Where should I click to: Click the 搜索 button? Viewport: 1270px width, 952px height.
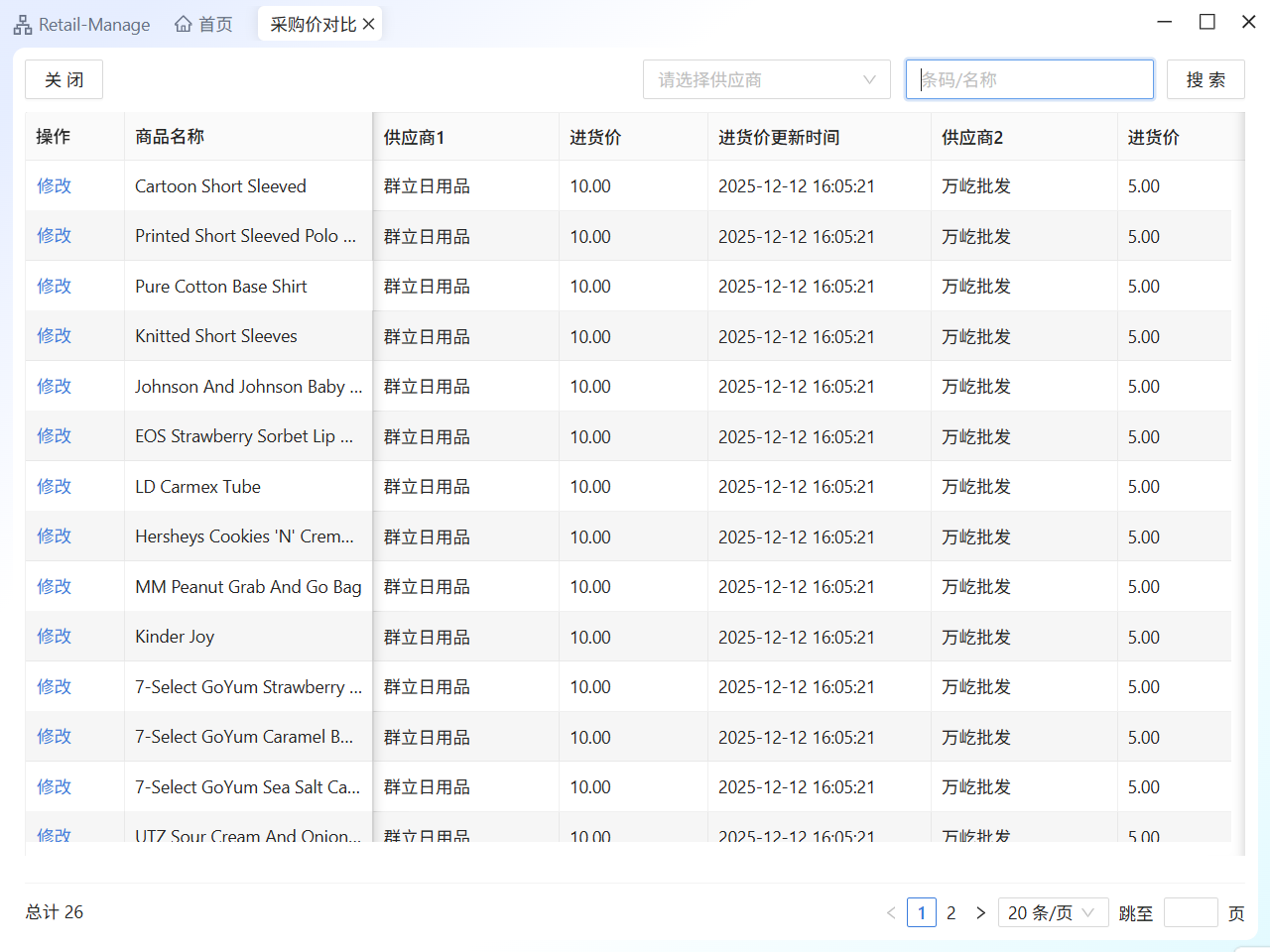click(x=1206, y=79)
